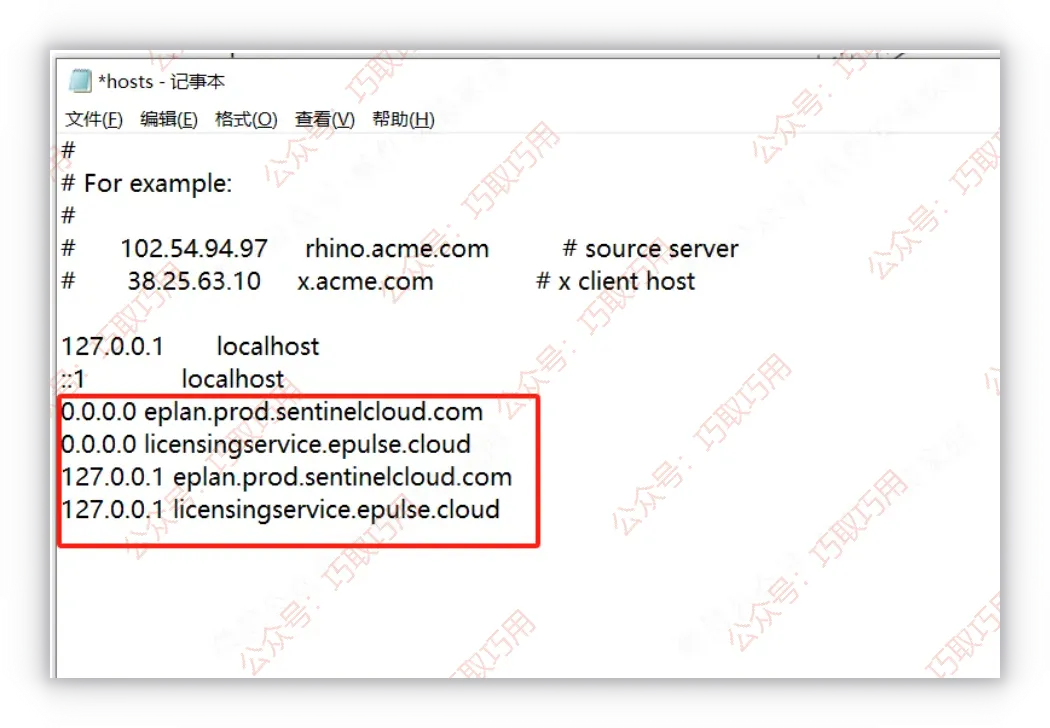Click the hostname rhino.acme.com
The width and height of the screenshot is (1050, 728).
397,248
